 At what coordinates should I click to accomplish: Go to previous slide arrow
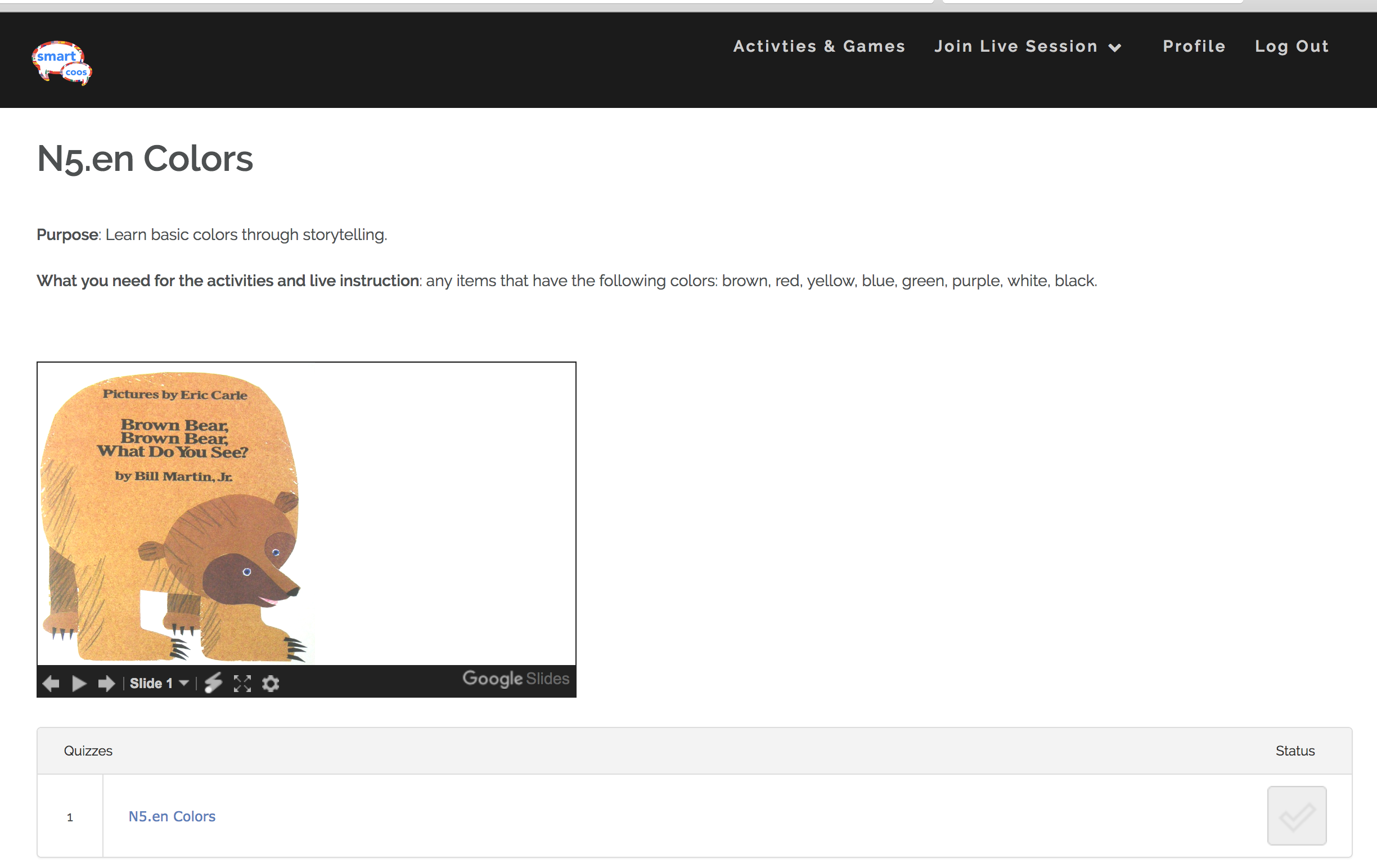pos(51,683)
